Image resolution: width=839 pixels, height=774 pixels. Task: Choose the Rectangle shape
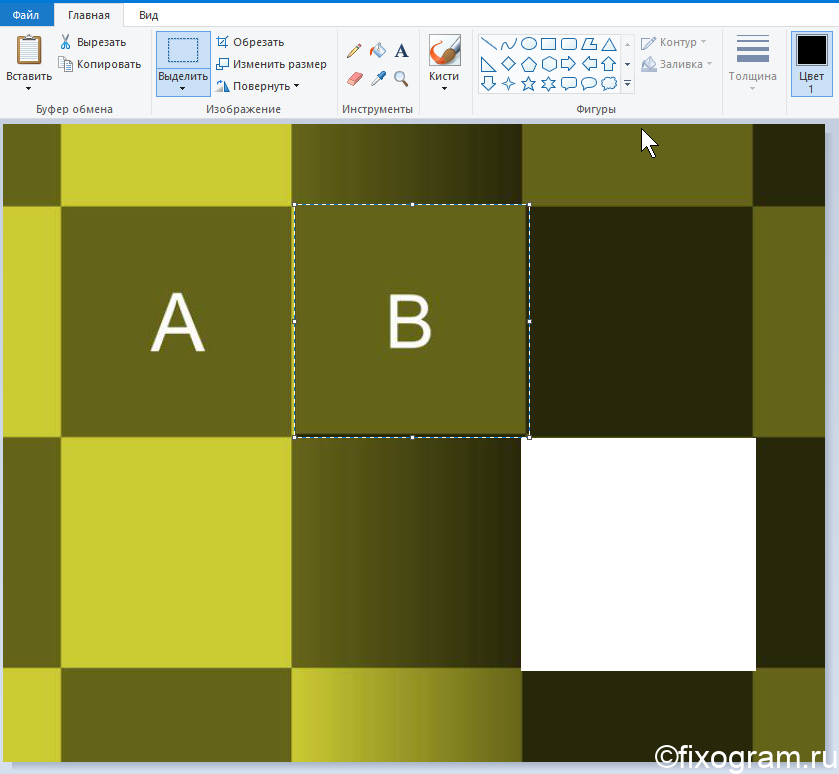tap(548, 43)
